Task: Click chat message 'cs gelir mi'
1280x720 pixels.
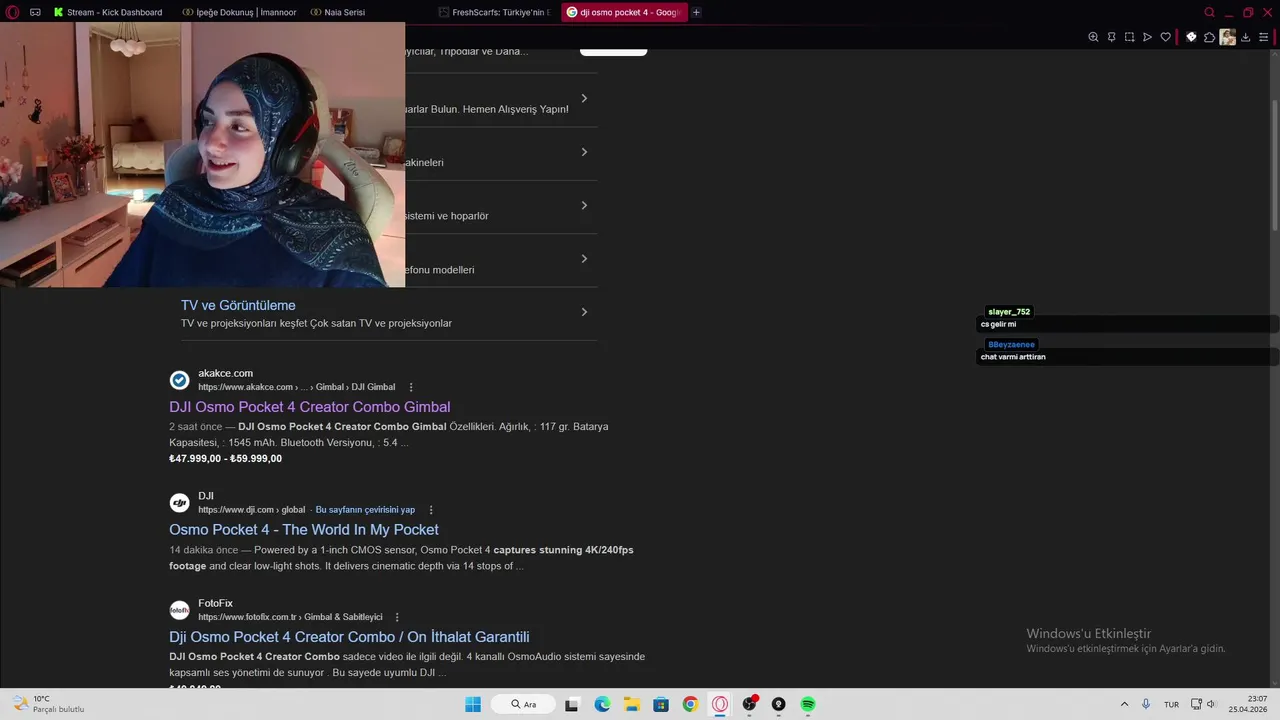Action: tap(998, 324)
